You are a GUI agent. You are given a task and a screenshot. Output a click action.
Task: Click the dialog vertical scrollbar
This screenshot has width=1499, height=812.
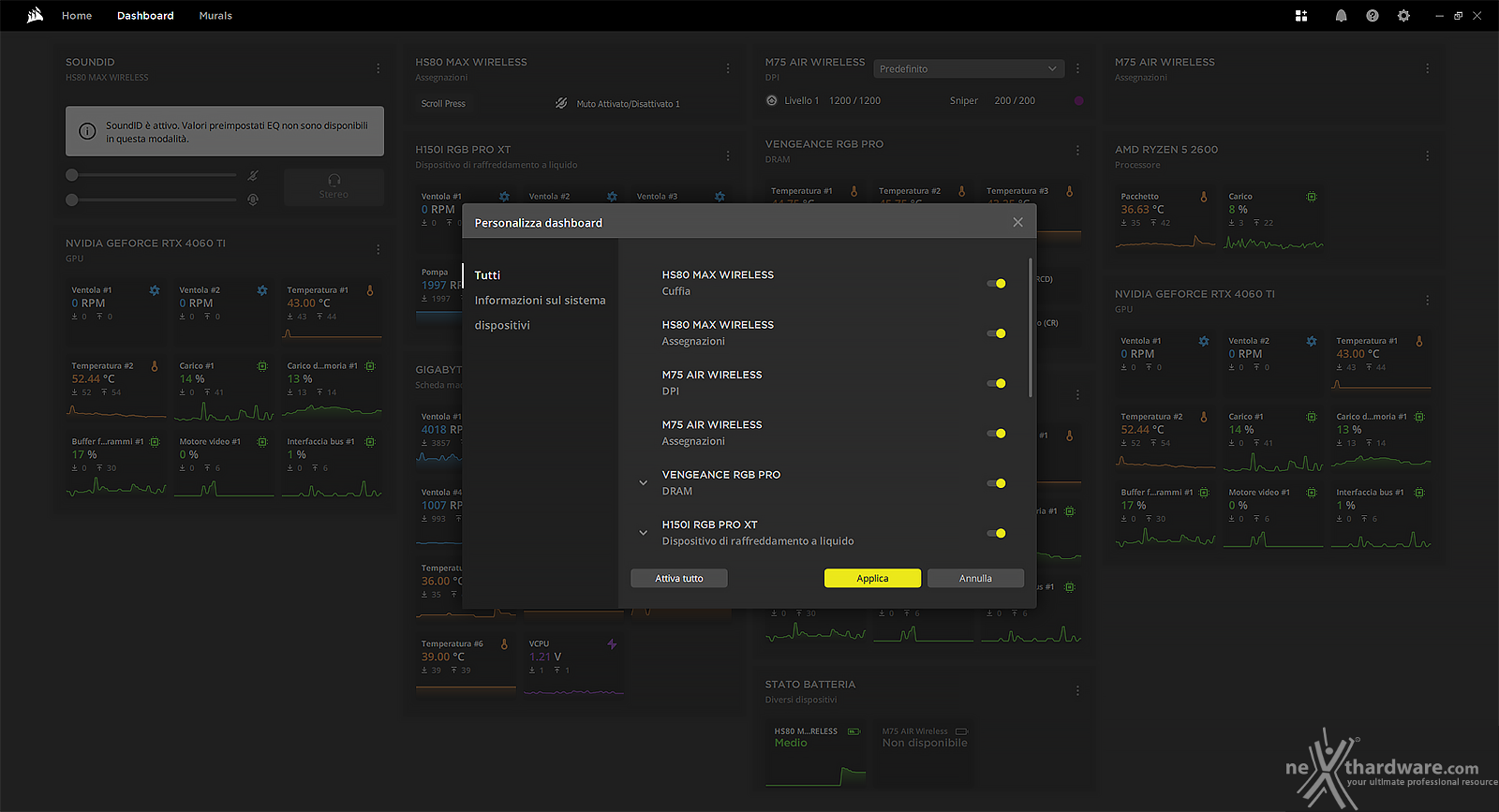(1031, 328)
